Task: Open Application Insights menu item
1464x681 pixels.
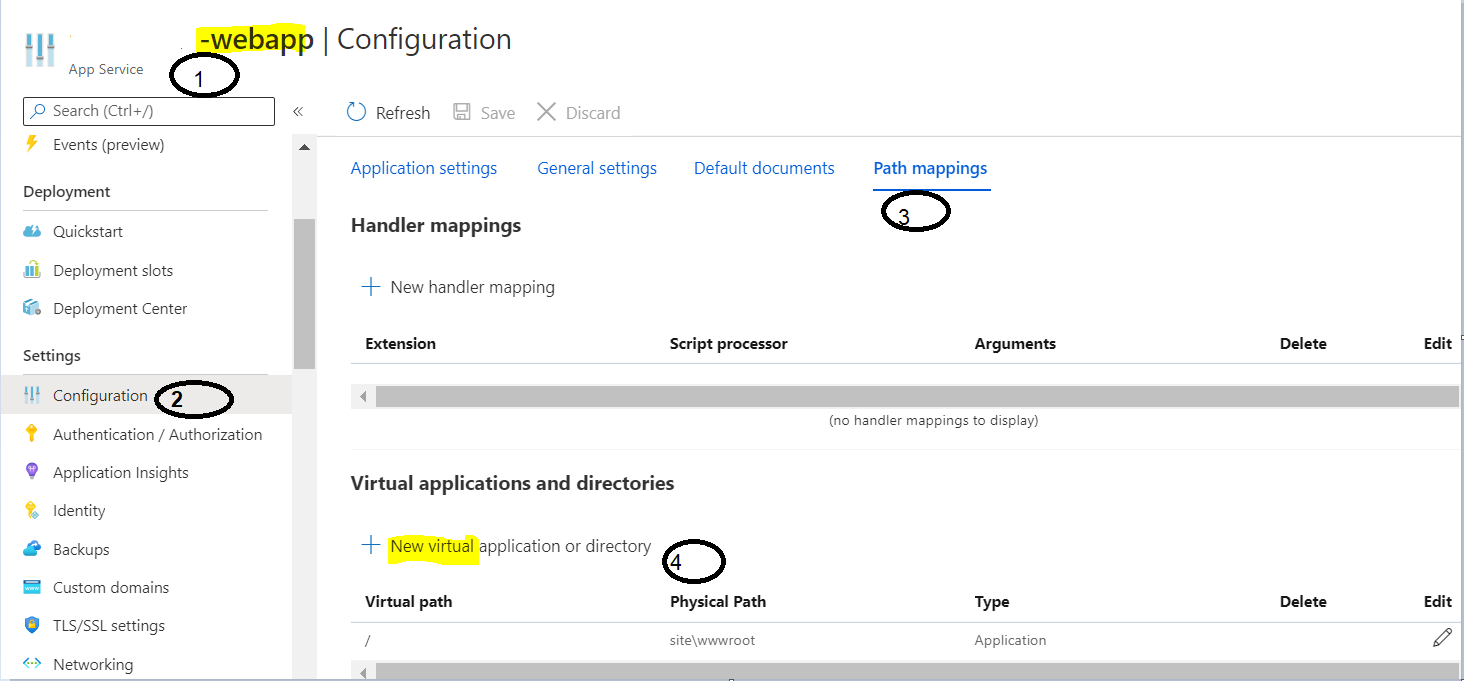Action: 121,472
